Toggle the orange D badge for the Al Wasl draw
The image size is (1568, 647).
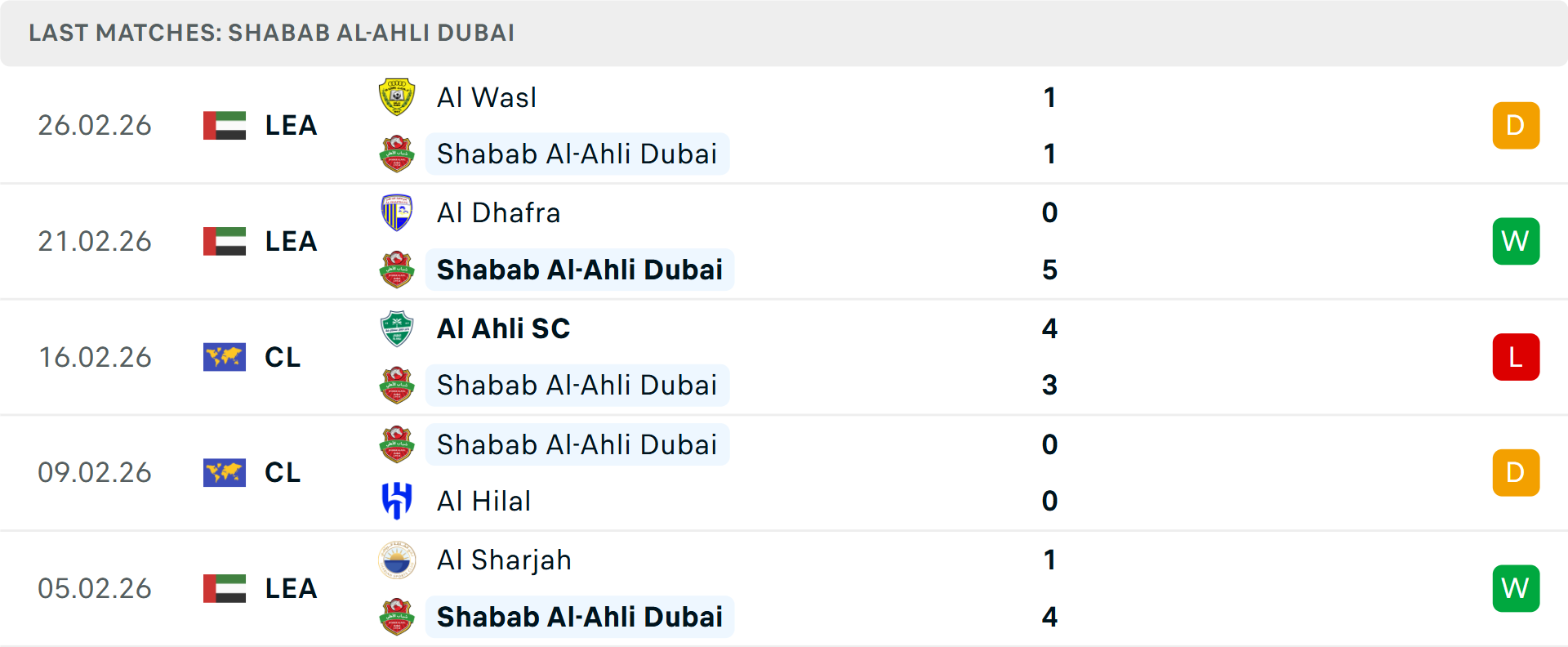click(x=1516, y=125)
